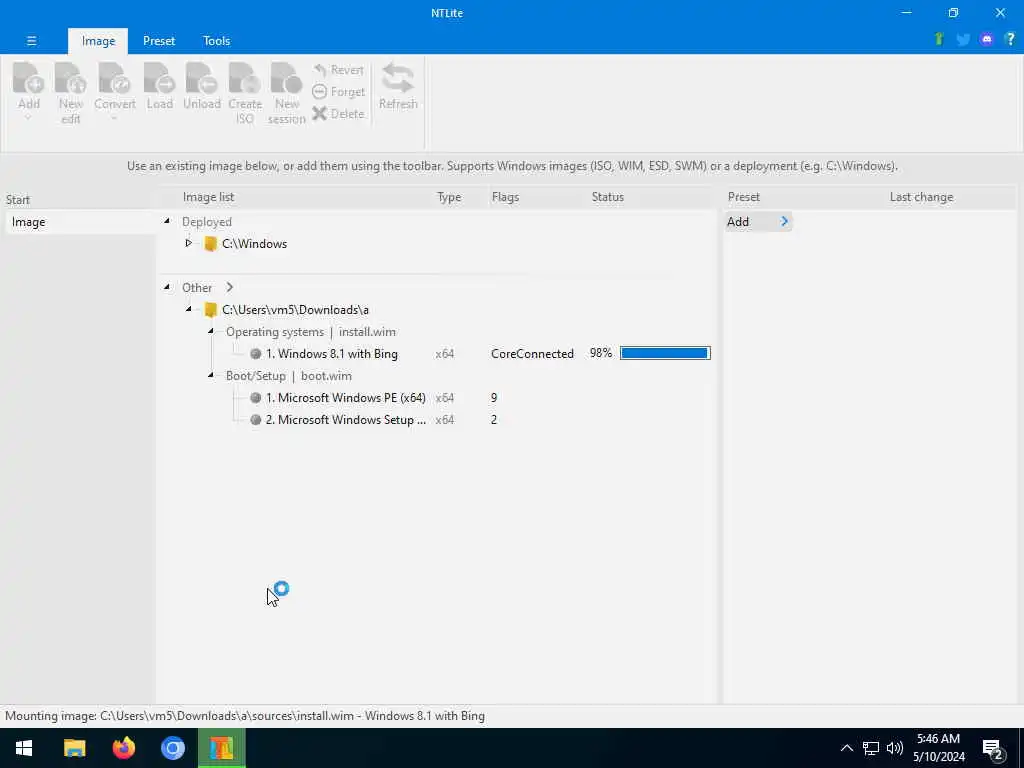Viewport: 1024px width, 768px height.
Task: Click the chevron next to Other
Action: click(x=229, y=287)
